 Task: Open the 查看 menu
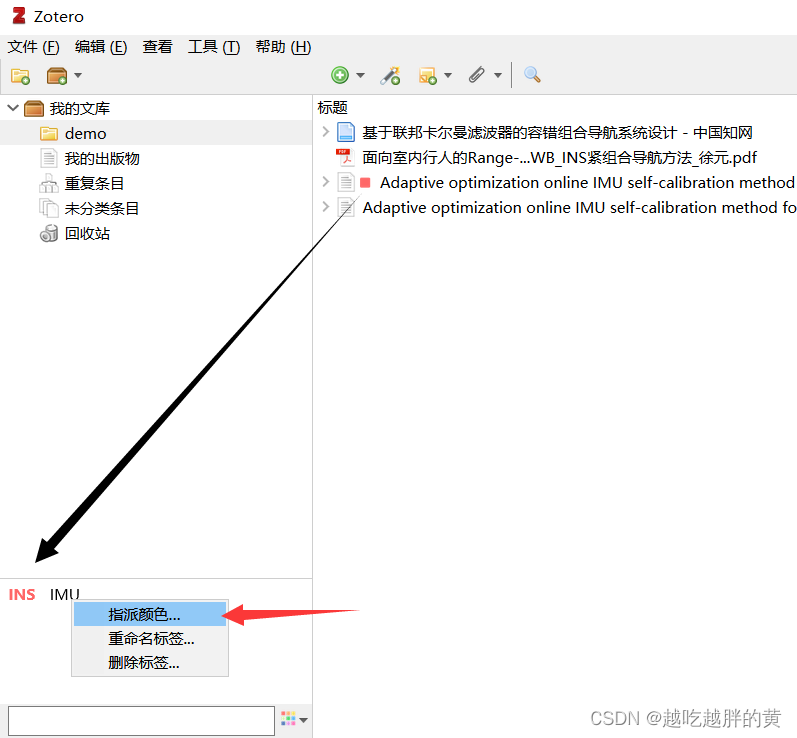pyautogui.click(x=157, y=47)
